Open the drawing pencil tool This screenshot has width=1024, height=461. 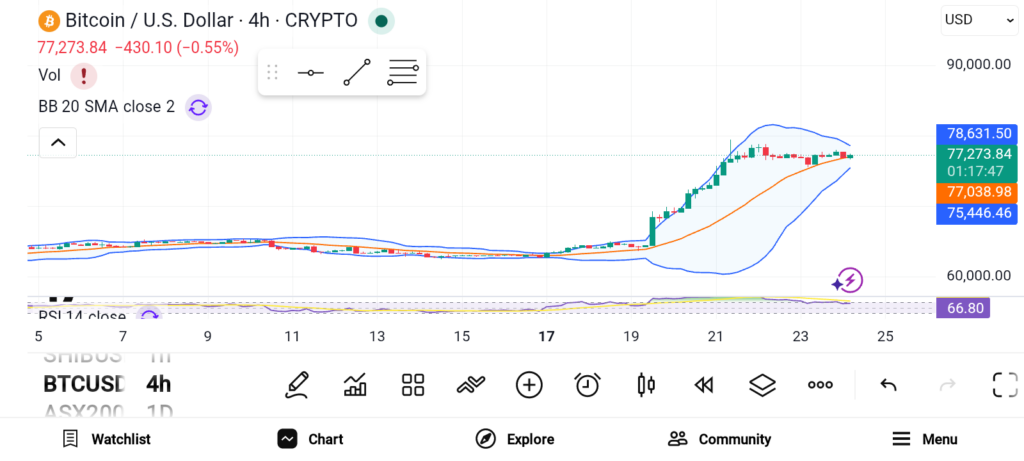tap(296, 385)
